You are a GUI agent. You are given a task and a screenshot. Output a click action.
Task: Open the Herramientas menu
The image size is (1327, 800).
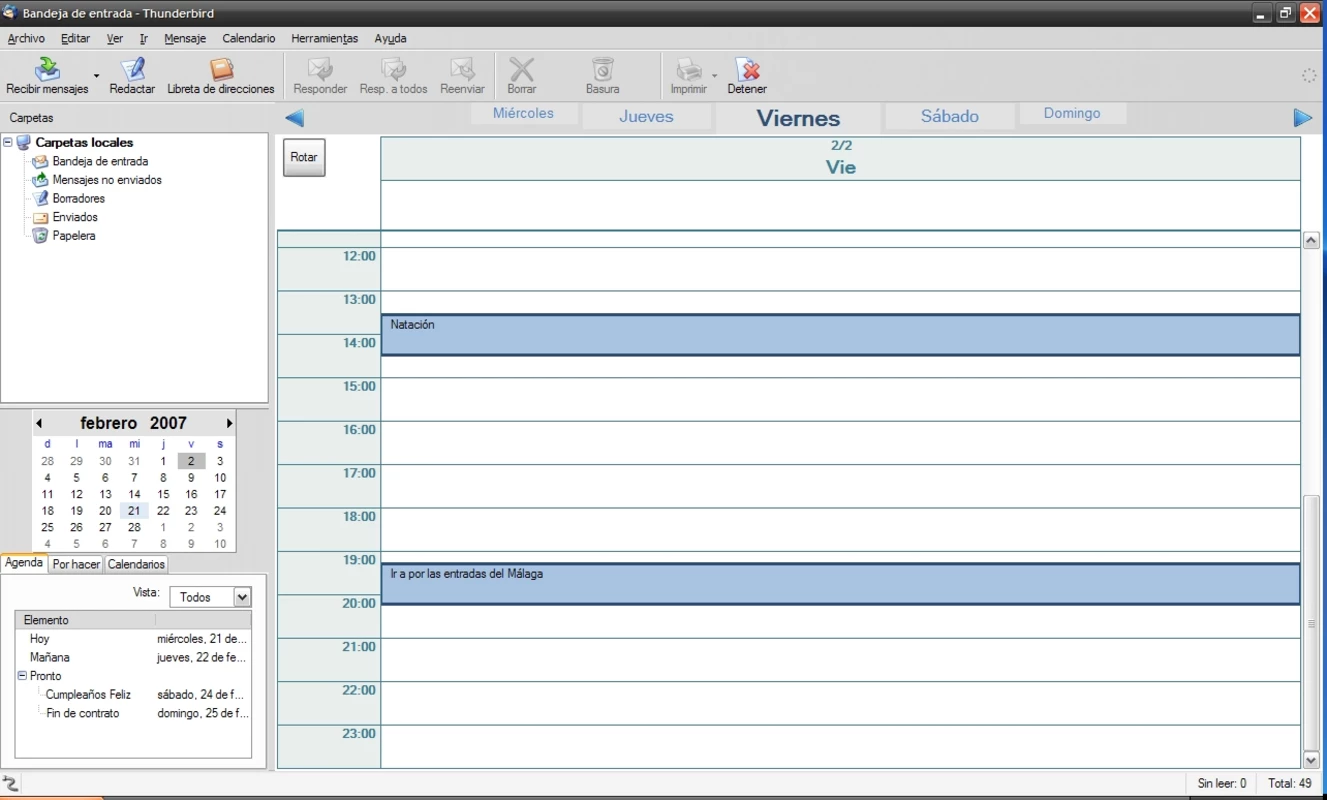click(x=325, y=38)
